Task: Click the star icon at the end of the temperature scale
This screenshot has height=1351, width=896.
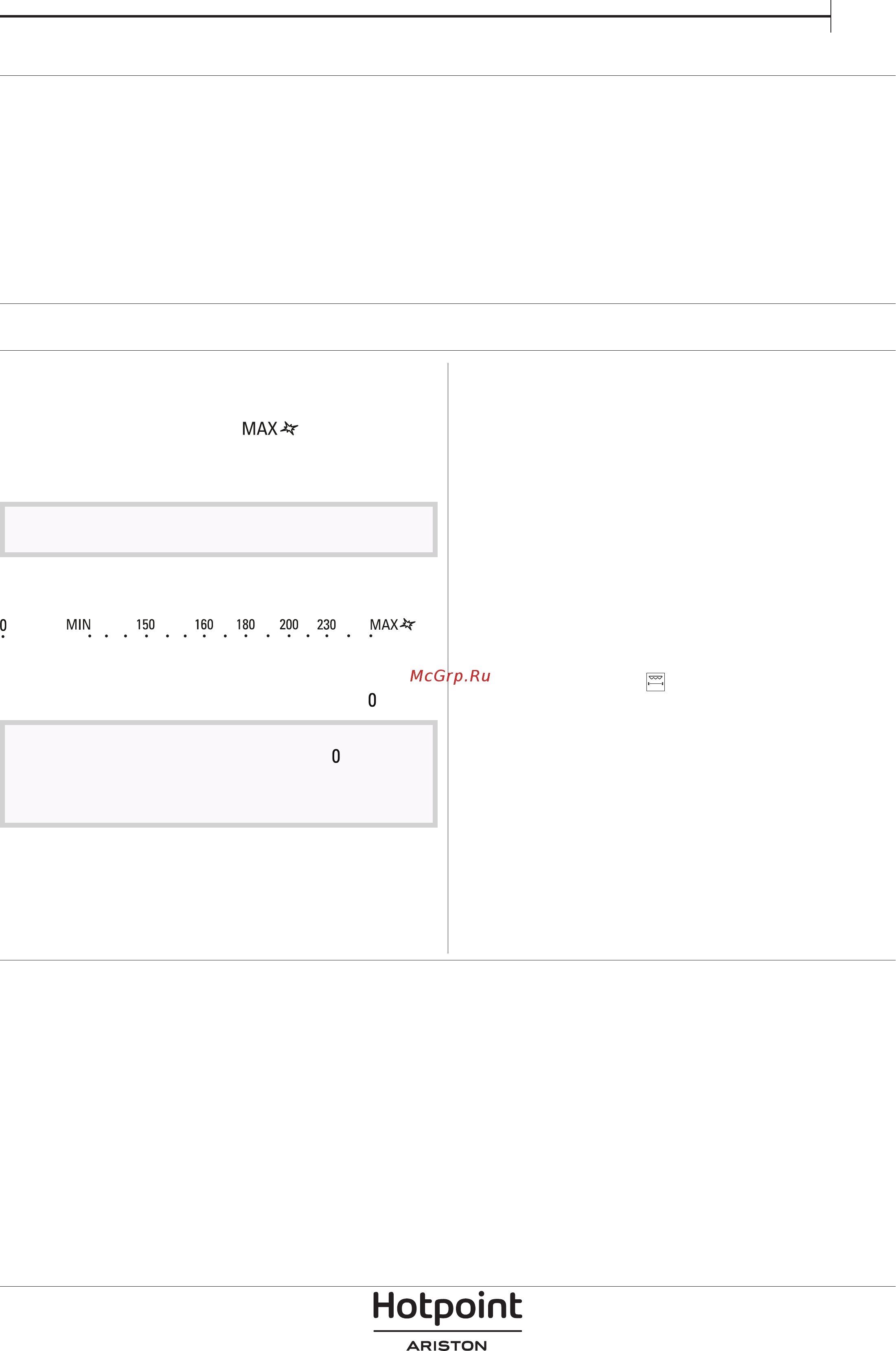Action: 407,624
